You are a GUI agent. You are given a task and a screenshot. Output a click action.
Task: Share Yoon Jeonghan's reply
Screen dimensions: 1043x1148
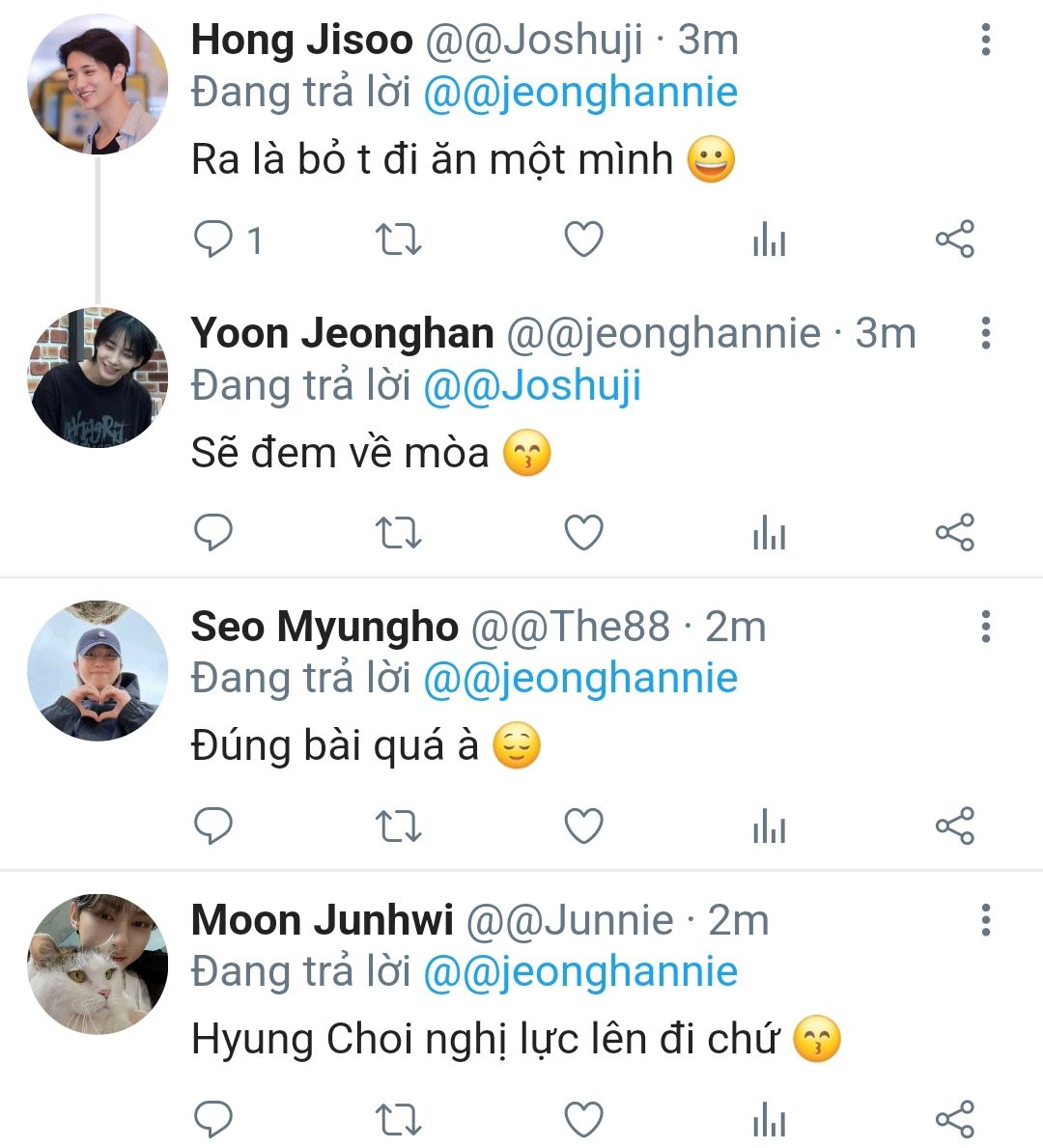(x=955, y=532)
